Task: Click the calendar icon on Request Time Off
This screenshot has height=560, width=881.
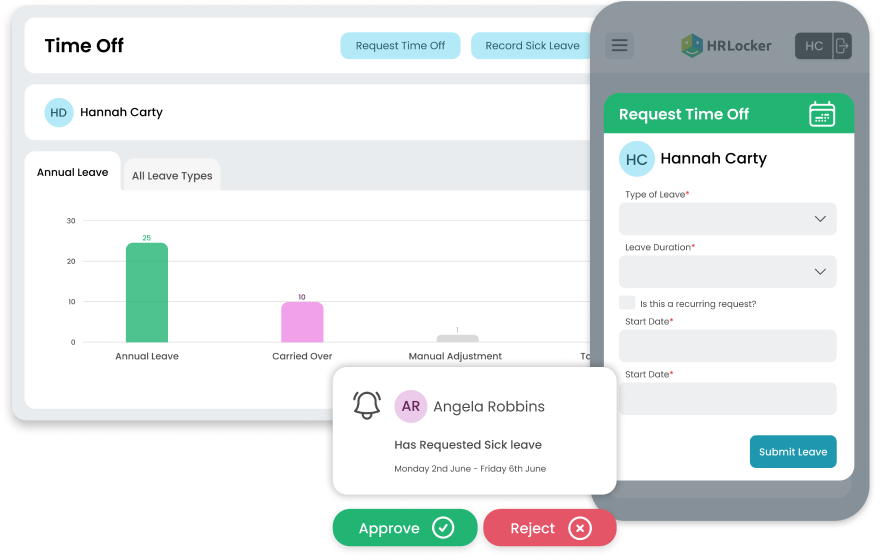Action: tap(821, 114)
